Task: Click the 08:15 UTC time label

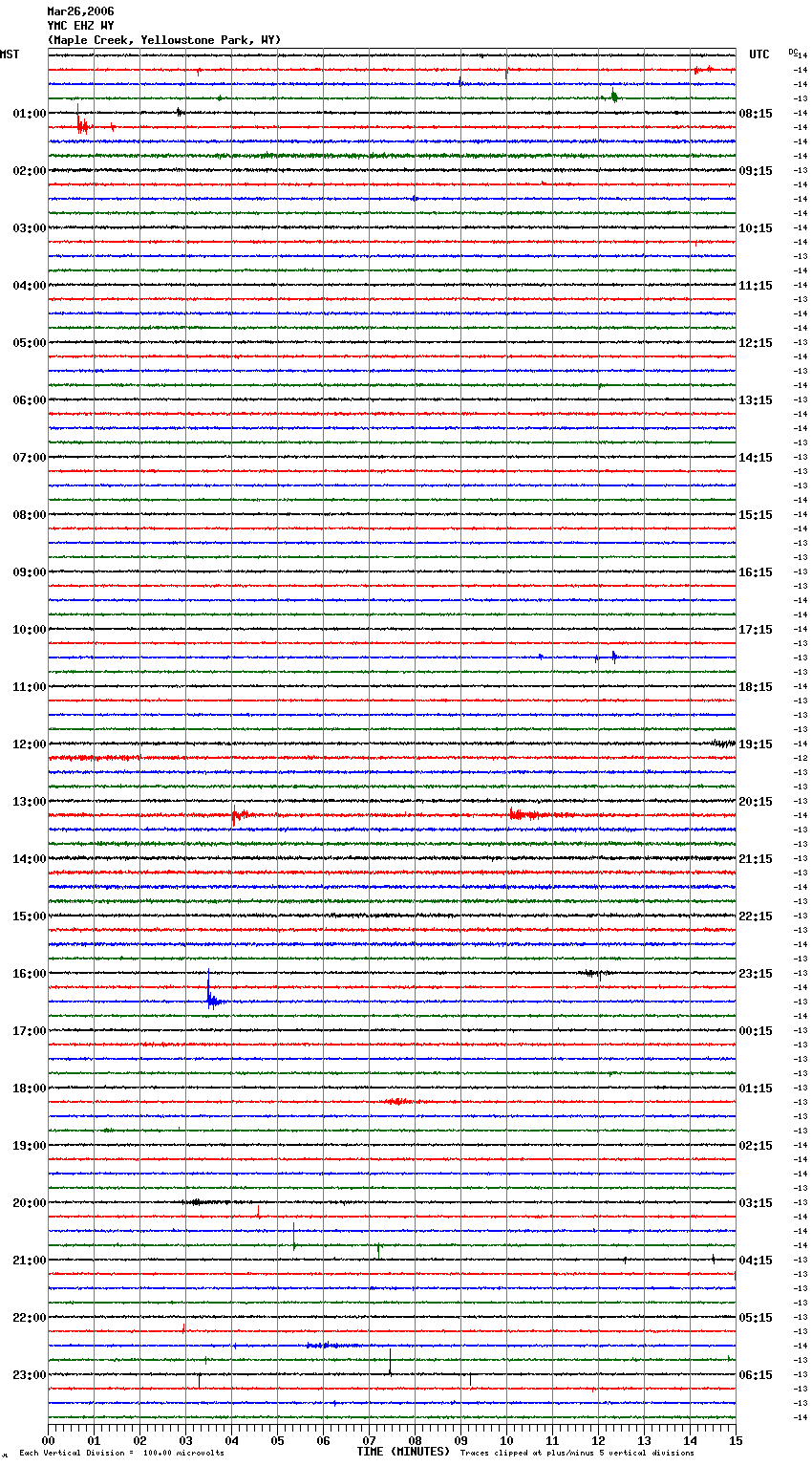Action: 756,114
